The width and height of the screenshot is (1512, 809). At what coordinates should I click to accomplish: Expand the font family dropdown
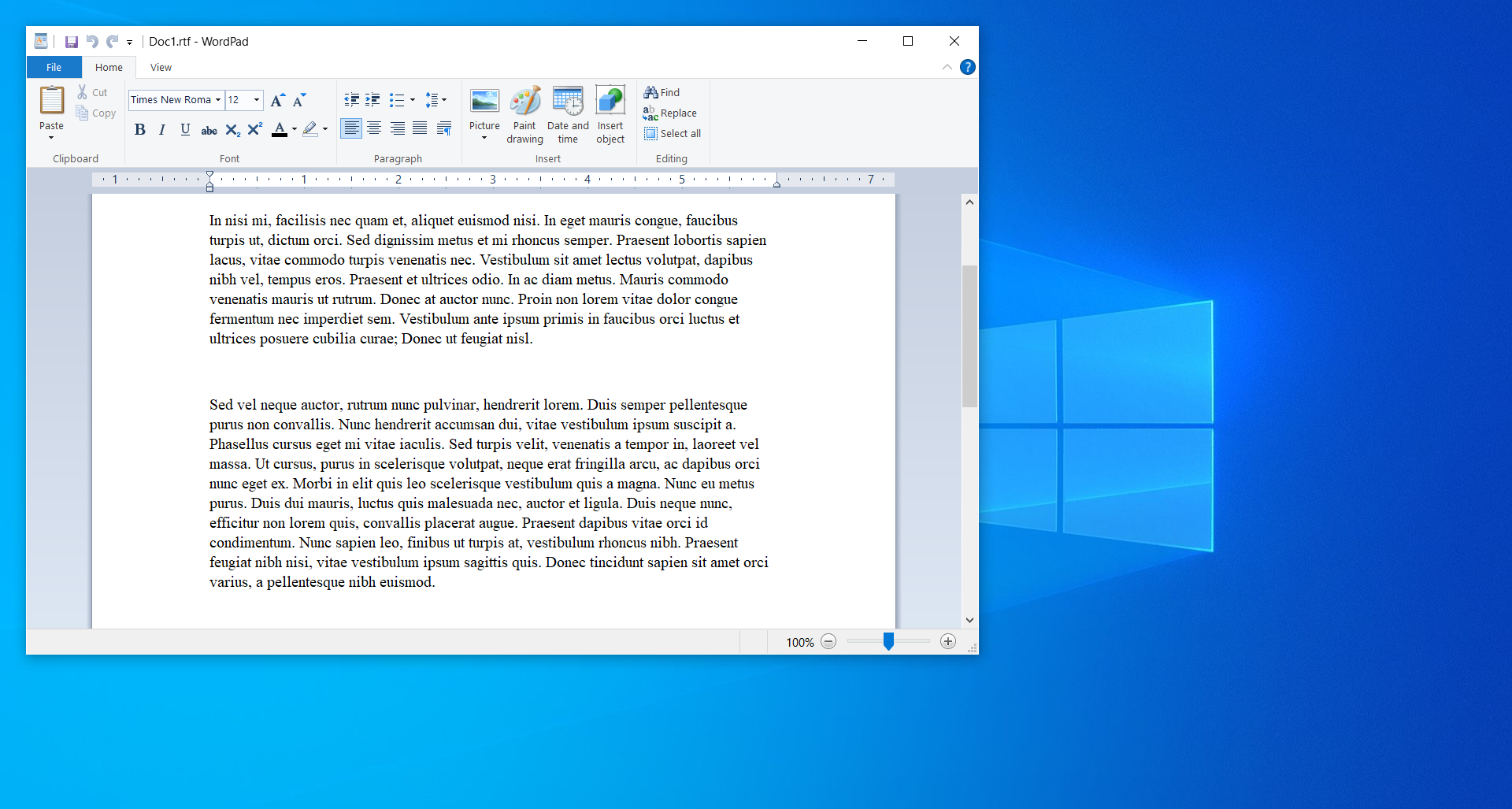[218, 100]
